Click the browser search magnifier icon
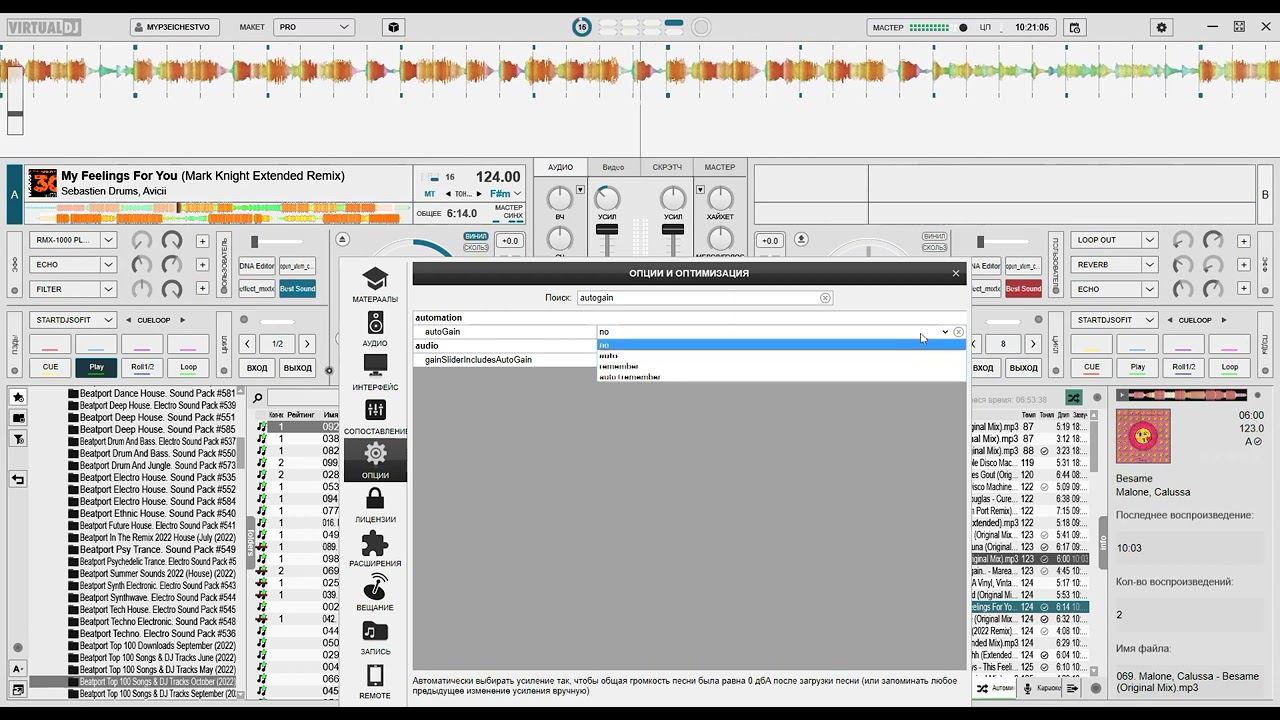The image size is (1280, 720). [x=257, y=398]
